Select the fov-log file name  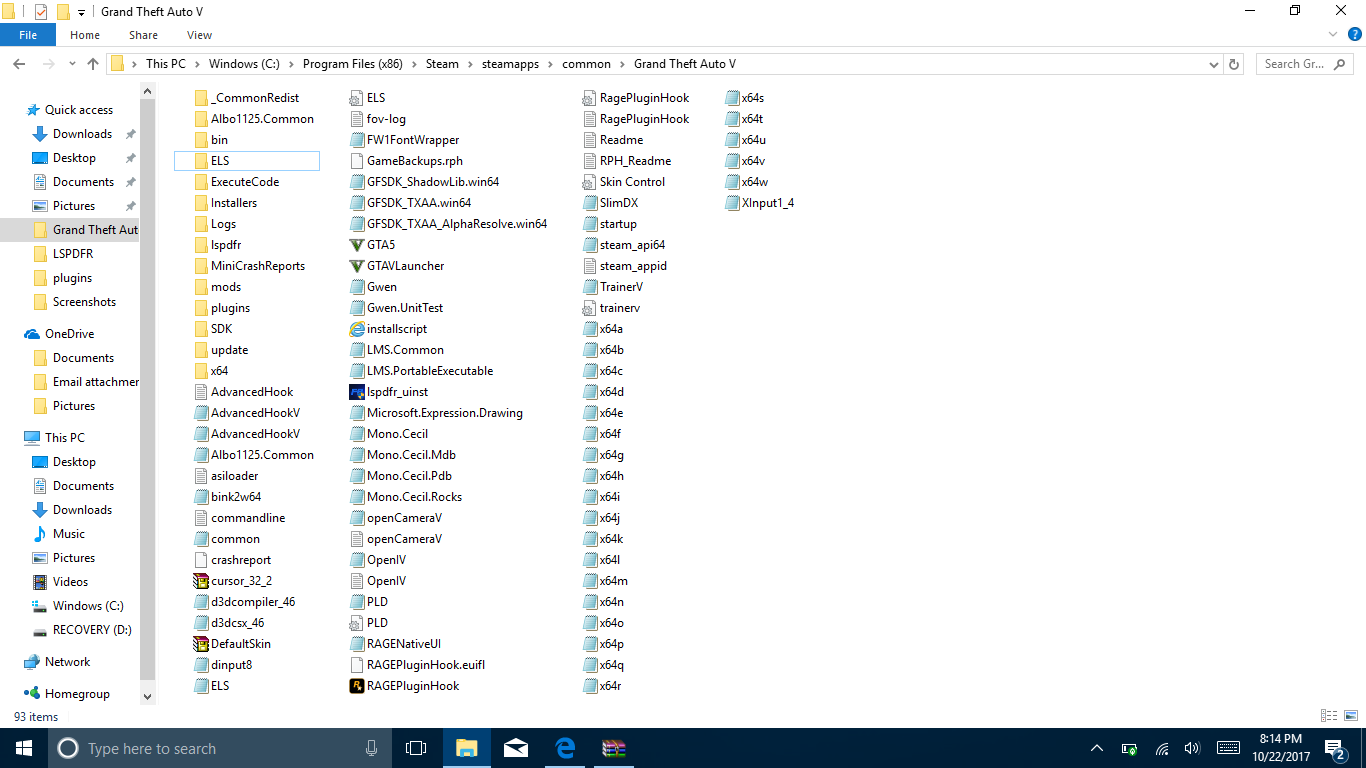[x=386, y=119]
